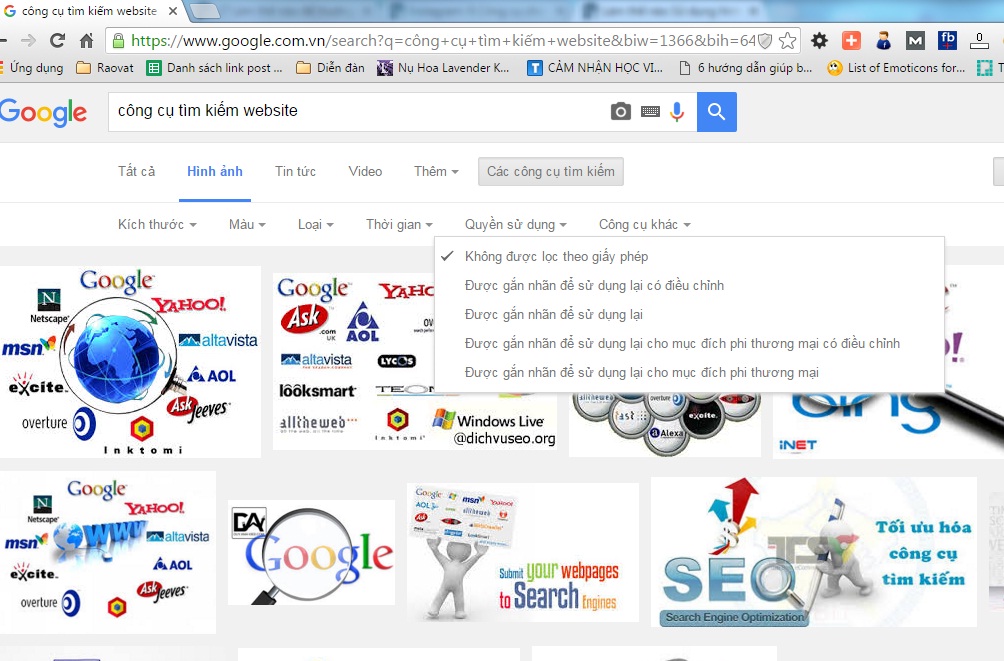
Task: Open 'Submit your webpages' thumbnail
Action: pyautogui.click(x=522, y=552)
